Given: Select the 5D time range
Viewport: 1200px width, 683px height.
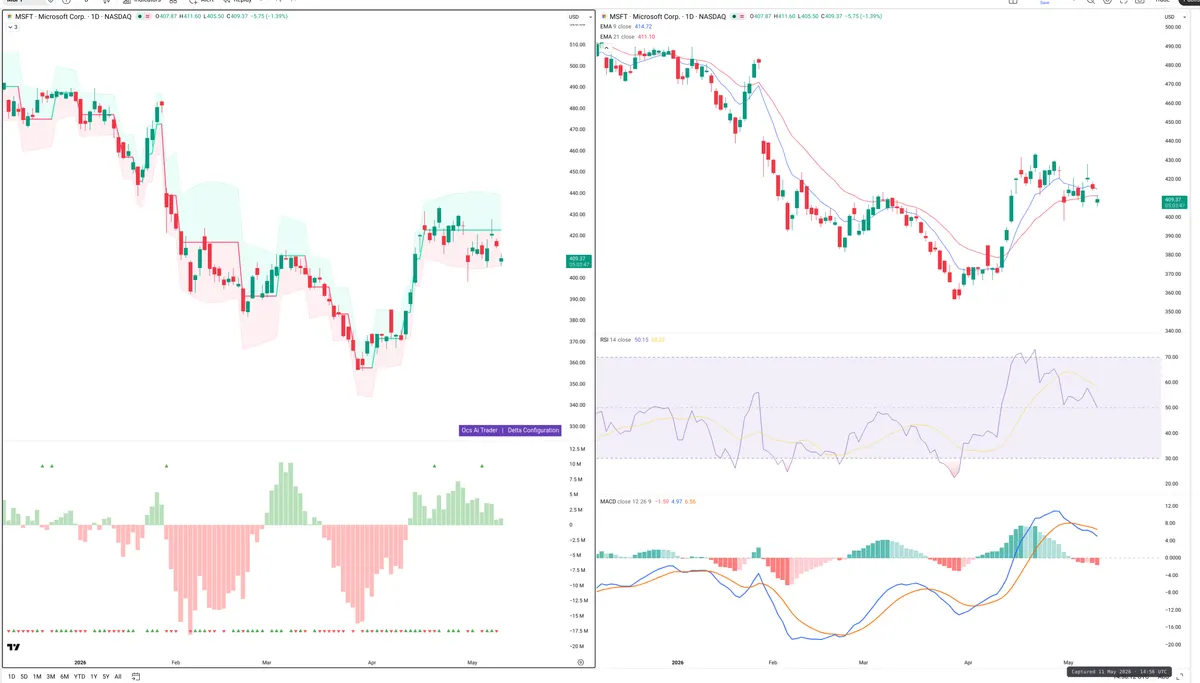Looking at the screenshot, I should (x=25, y=676).
